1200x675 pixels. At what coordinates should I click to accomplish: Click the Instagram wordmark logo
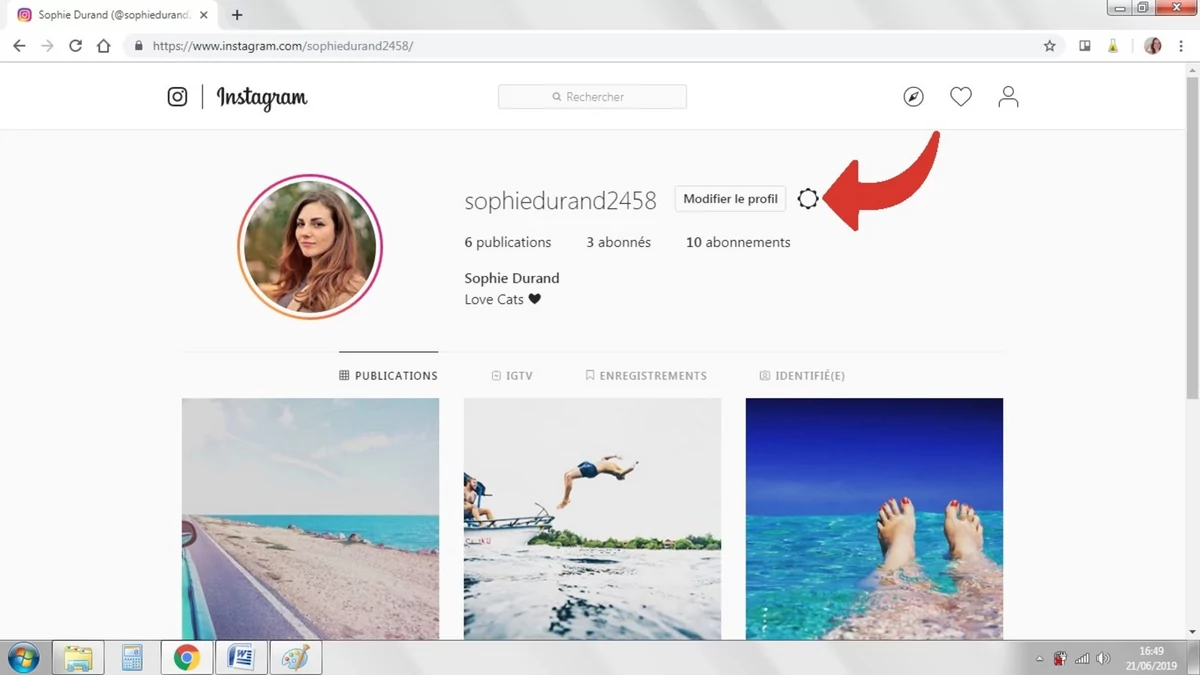tap(262, 98)
